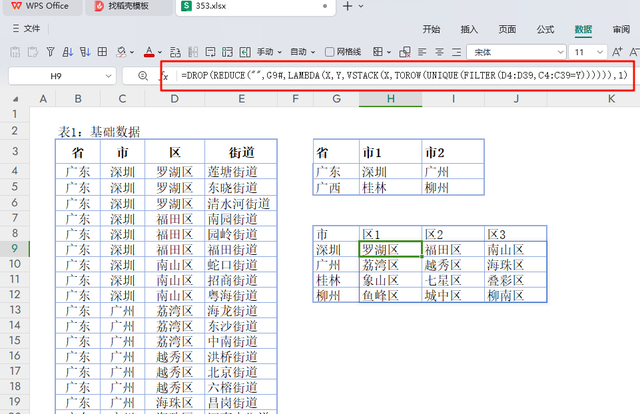Click the zoom magnifier in formula bar
The width and height of the screenshot is (640, 414).
click(143, 76)
